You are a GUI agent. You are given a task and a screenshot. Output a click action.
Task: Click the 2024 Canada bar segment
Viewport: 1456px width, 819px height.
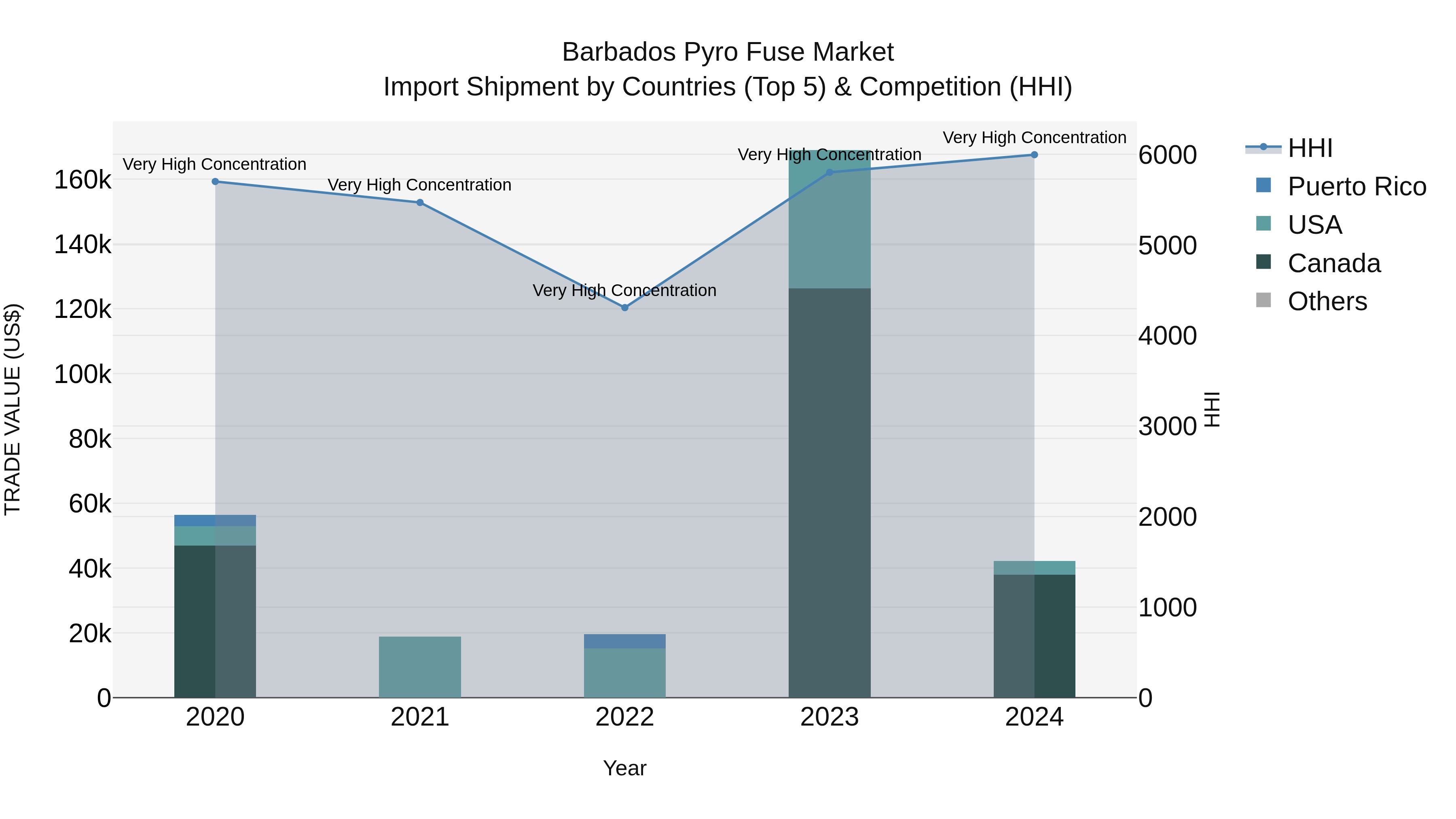[x=1034, y=636]
